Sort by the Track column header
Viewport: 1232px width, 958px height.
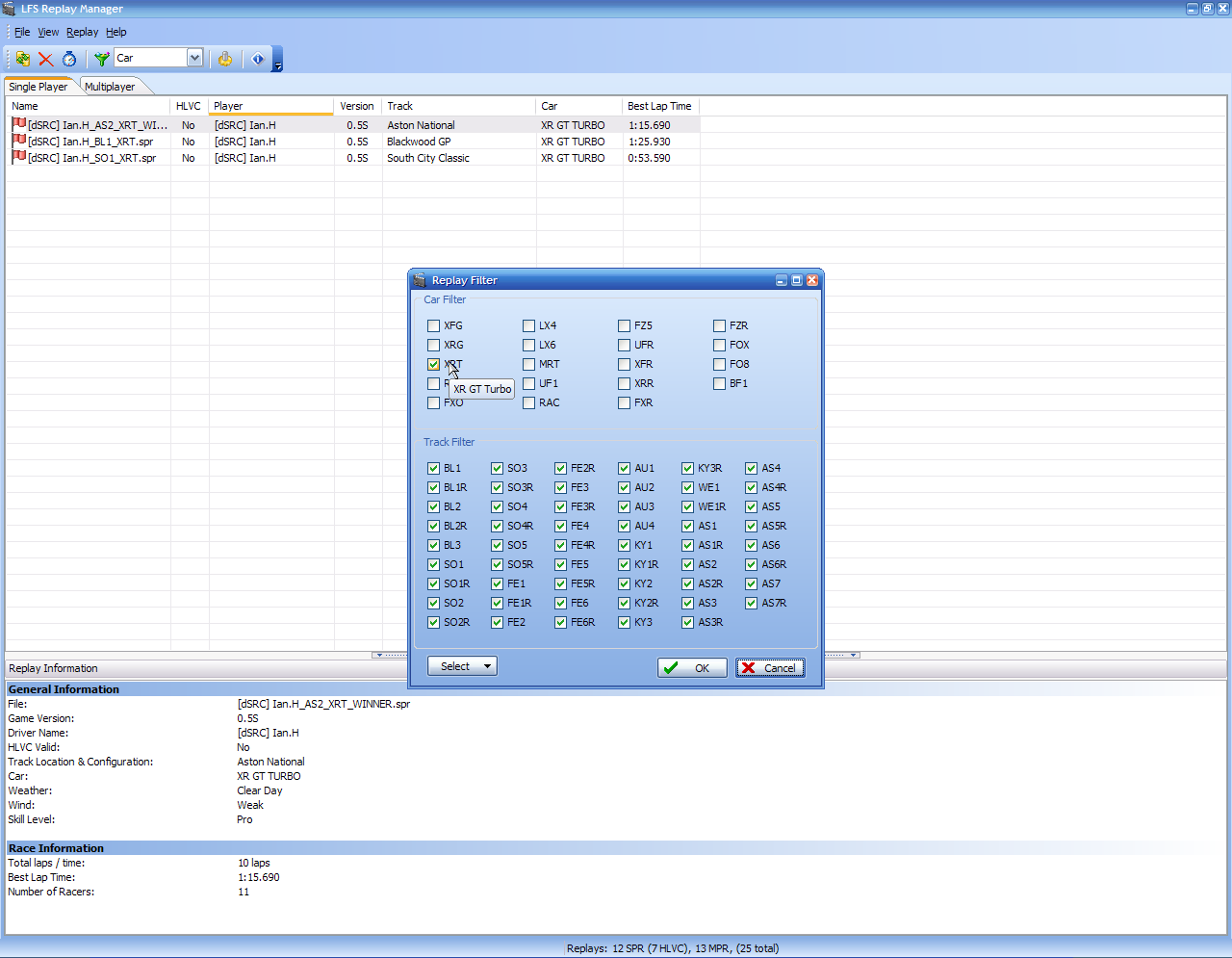click(x=459, y=106)
